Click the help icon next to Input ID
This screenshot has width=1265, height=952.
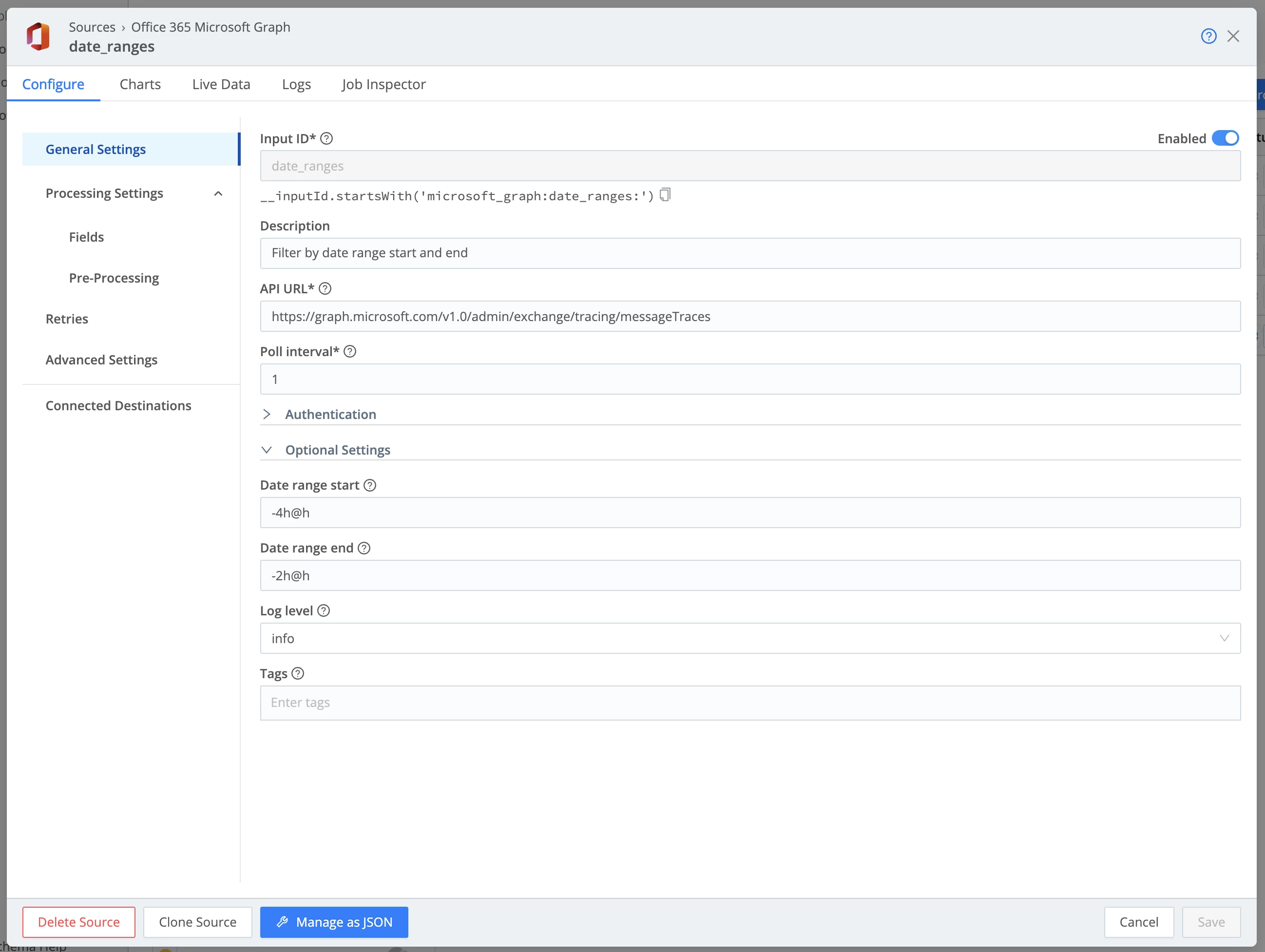326,138
